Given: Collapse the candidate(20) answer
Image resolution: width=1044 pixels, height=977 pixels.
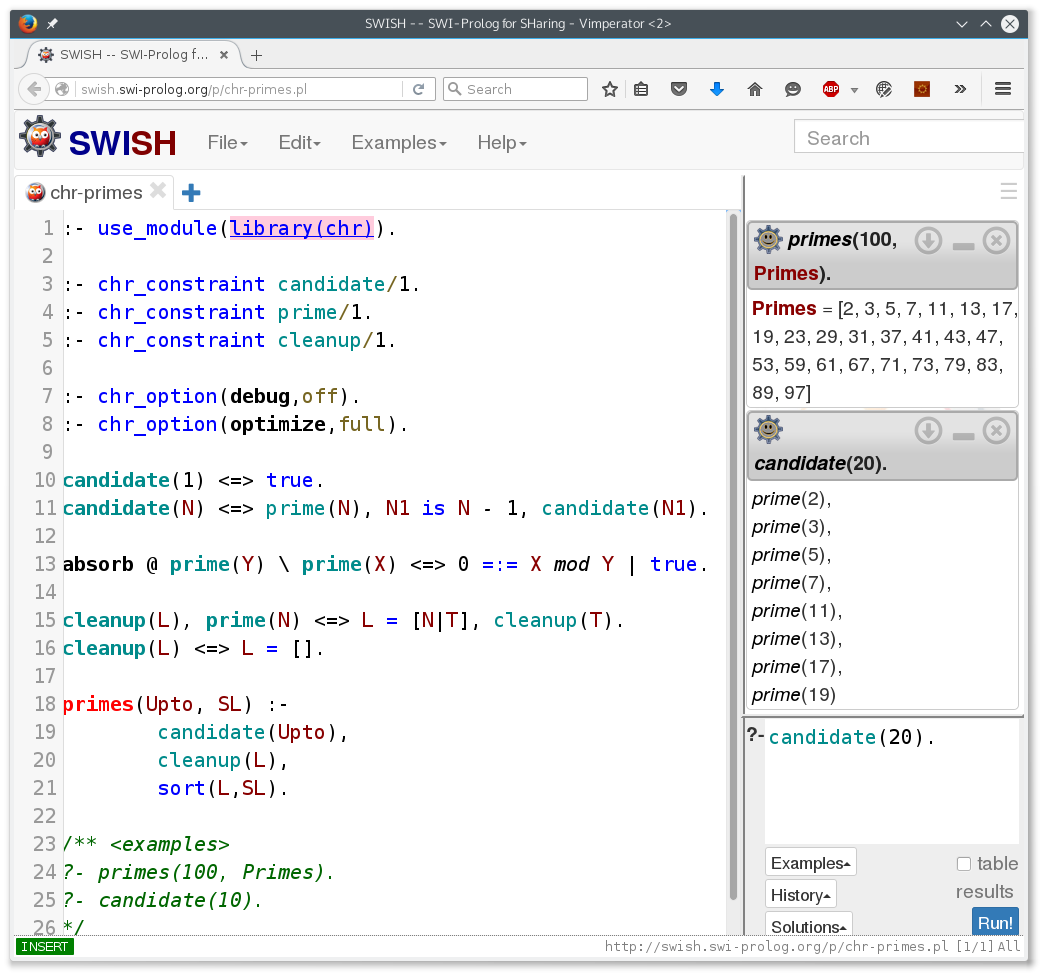Looking at the screenshot, I should (963, 436).
